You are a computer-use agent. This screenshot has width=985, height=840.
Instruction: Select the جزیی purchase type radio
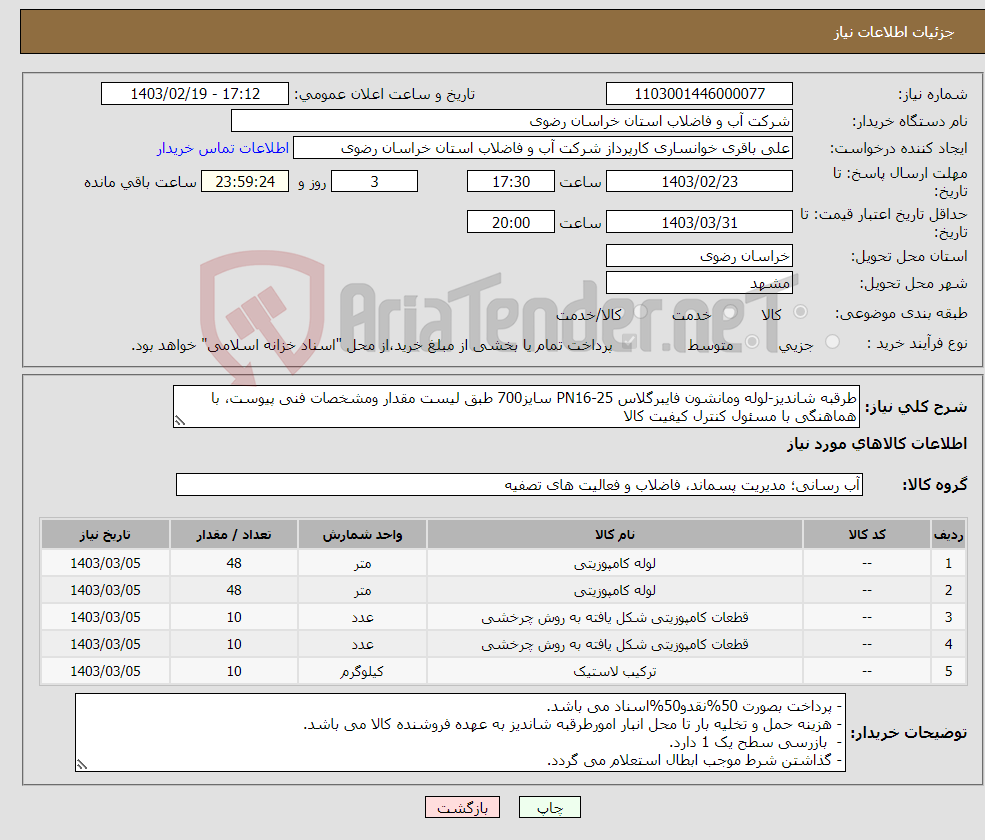pos(832,342)
